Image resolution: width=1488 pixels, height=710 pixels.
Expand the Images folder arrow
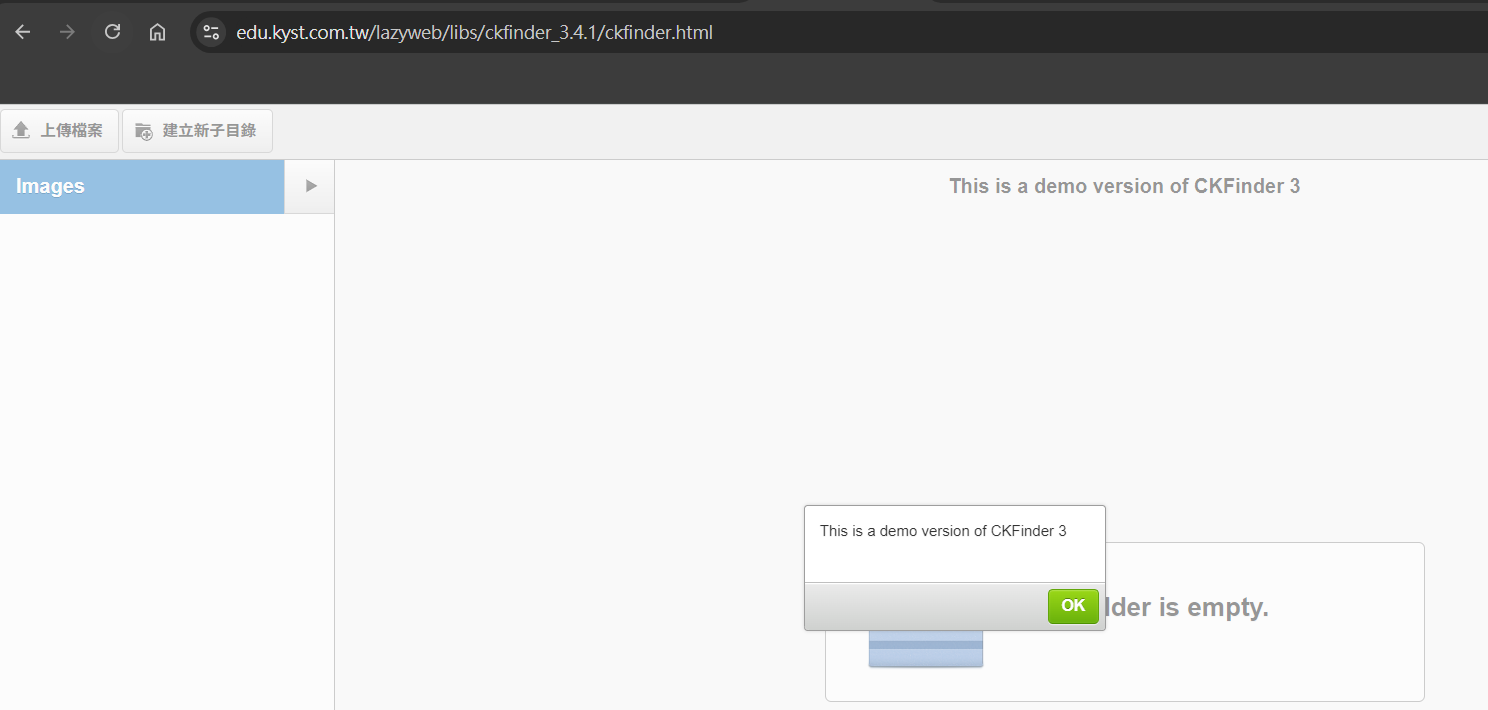click(310, 187)
